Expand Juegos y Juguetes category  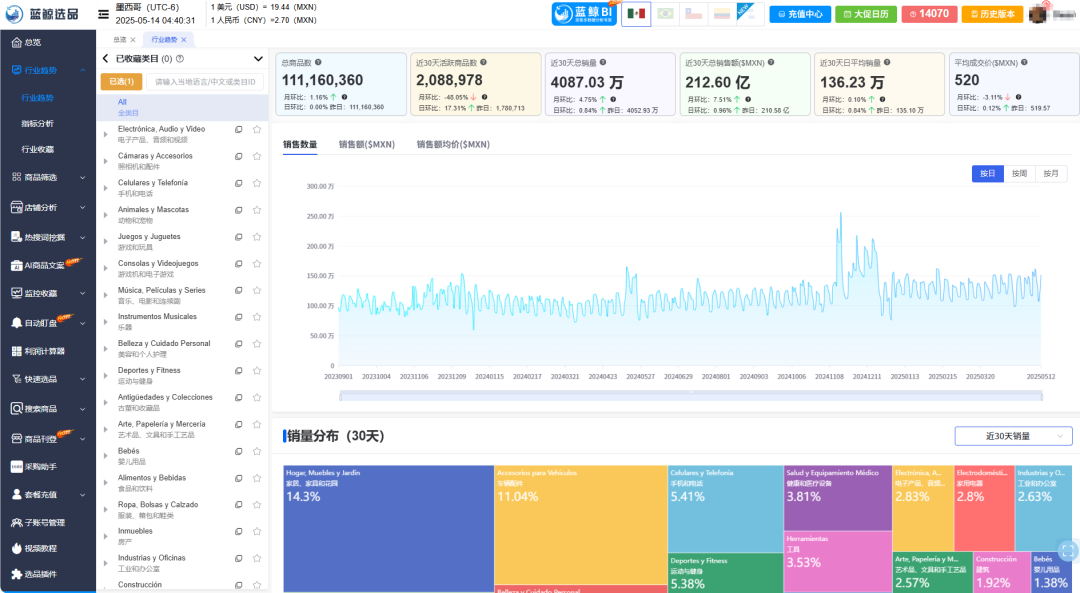(105, 242)
